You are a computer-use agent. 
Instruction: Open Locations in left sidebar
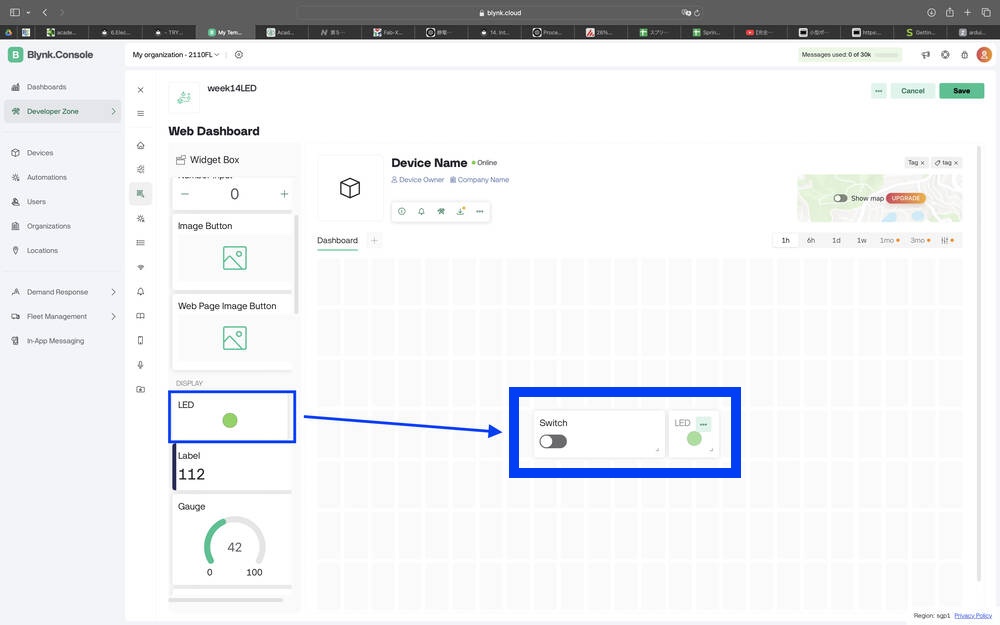click(42, 251)
